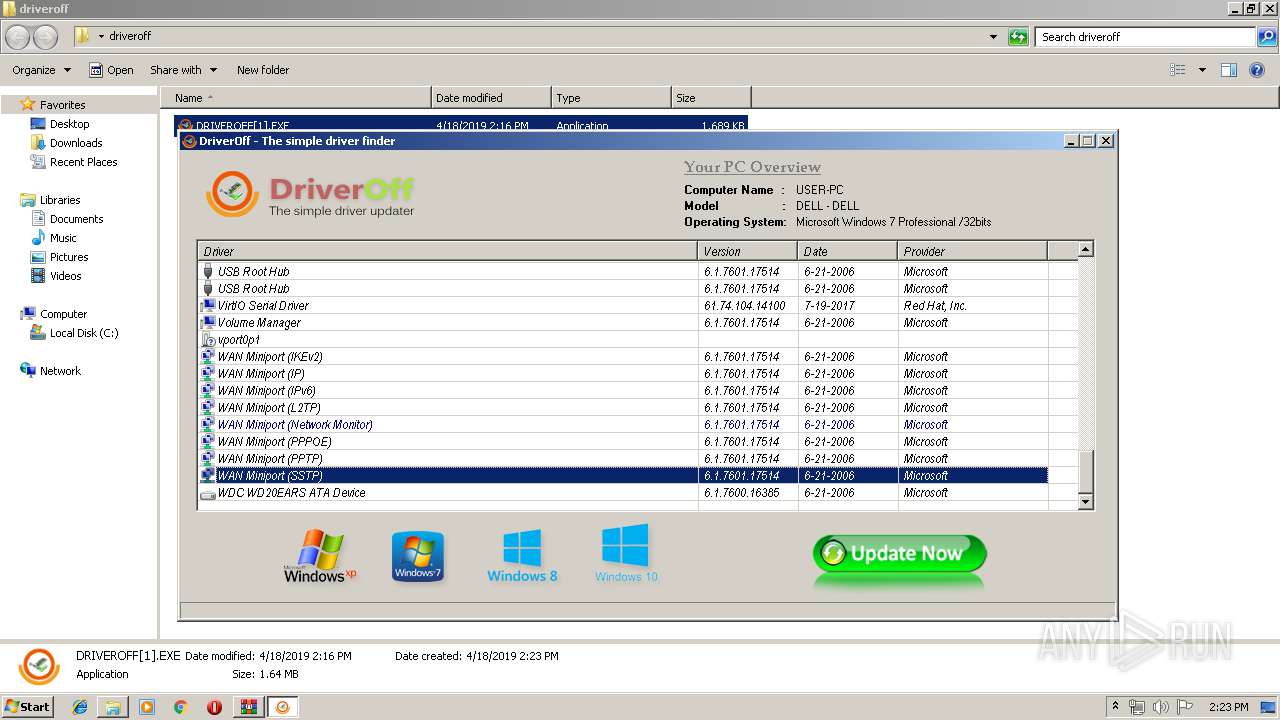
Task: Open Chrome from taskbar
Action: (x=181, y=707)
